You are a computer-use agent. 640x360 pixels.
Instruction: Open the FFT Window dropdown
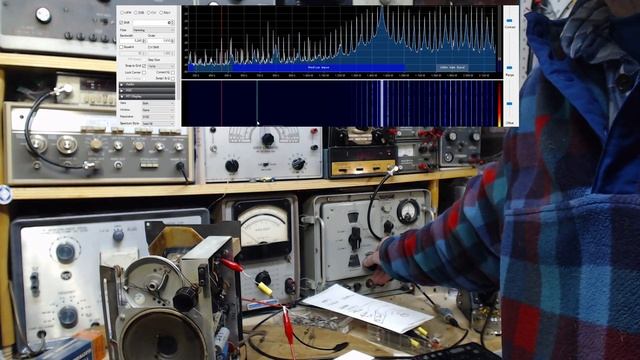158,110
